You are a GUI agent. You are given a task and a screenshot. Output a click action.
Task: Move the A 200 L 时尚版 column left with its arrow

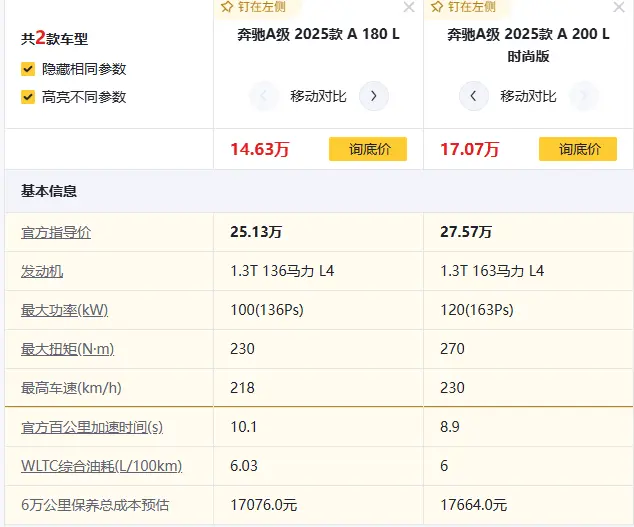(x=473, y=96)
